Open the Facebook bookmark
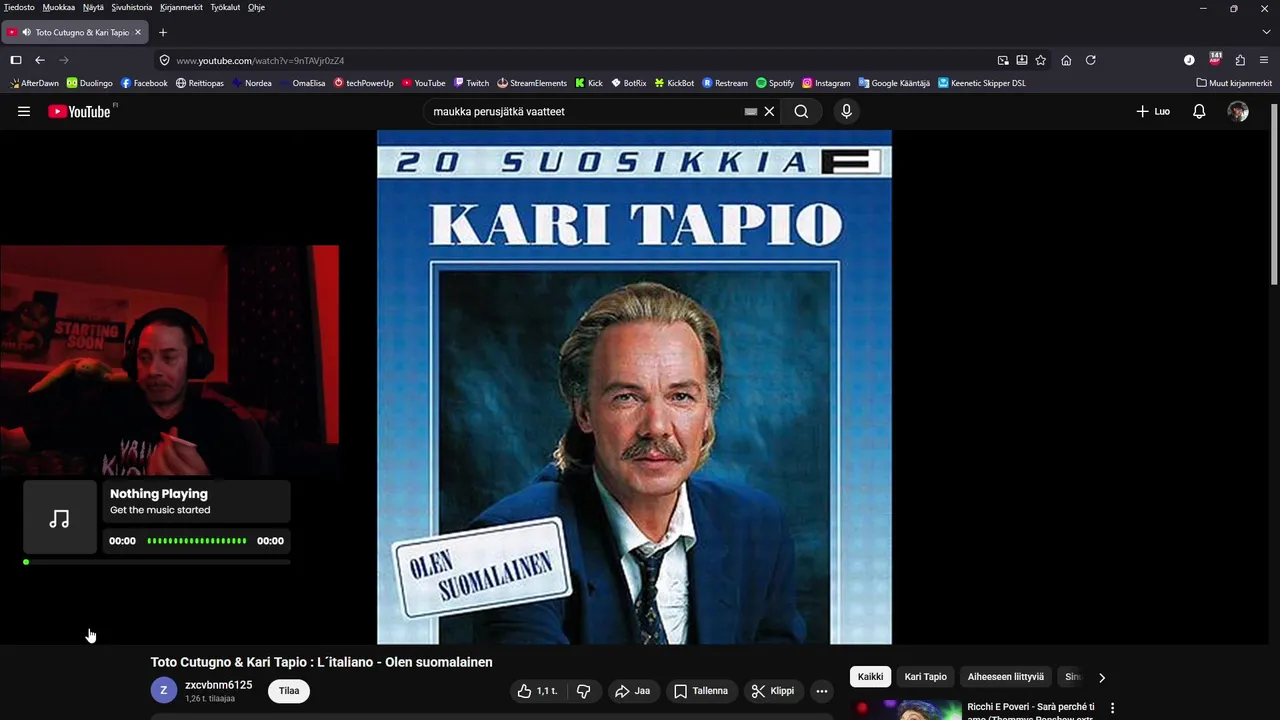Image resolution: width=1280 pixels, height=720 pixels. tap(144, 83)
